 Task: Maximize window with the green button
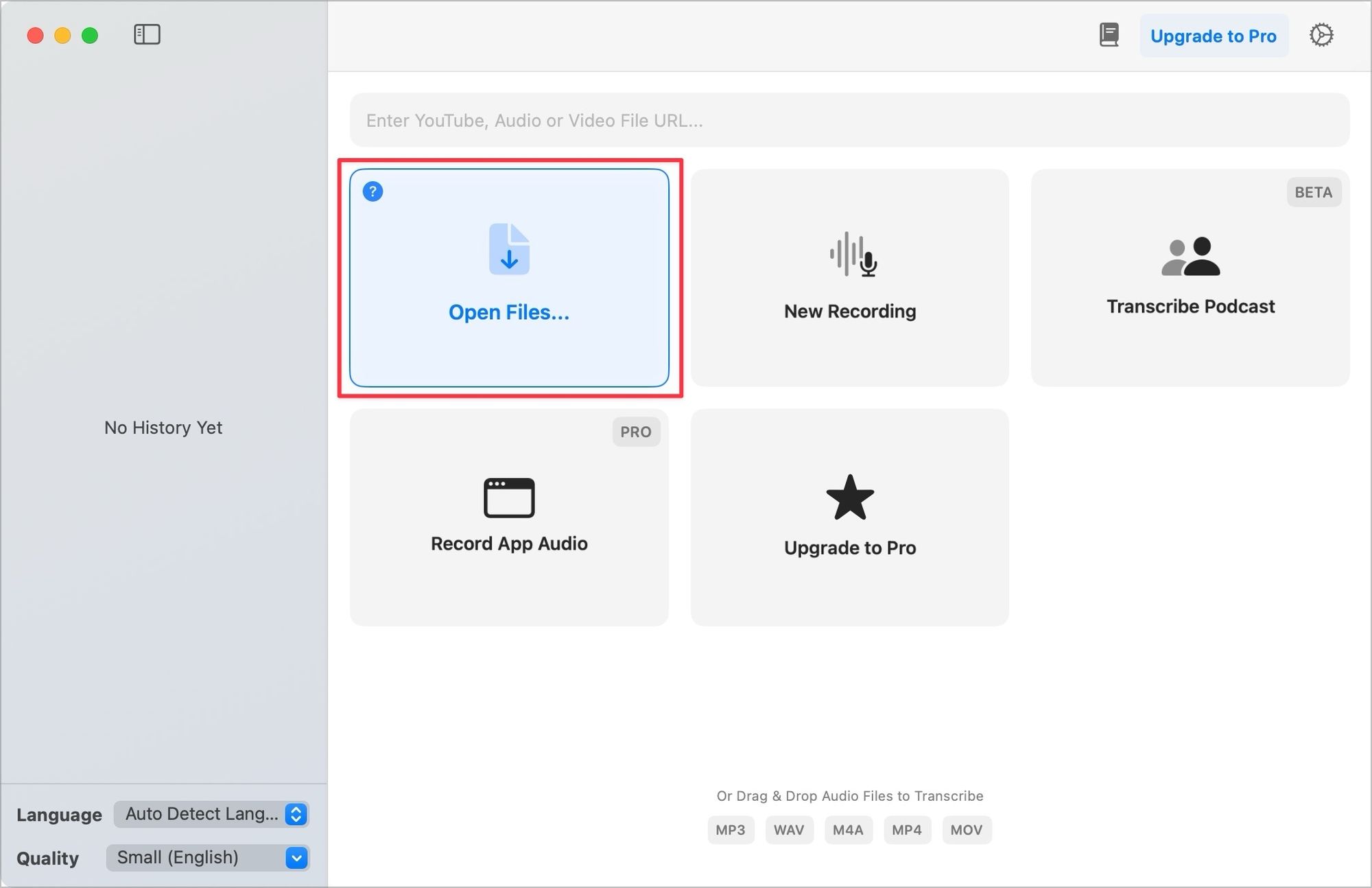point(90,36)
